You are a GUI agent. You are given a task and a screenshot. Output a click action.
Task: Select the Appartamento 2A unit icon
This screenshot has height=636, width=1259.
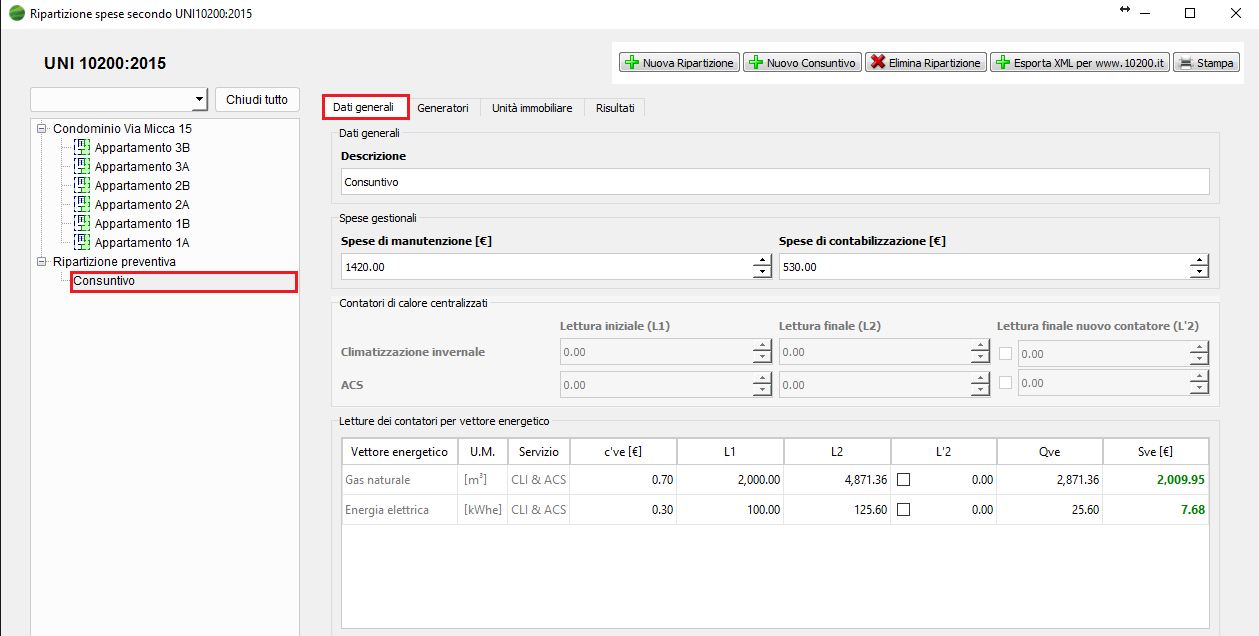pyautogui.click(x=82, y=204)
